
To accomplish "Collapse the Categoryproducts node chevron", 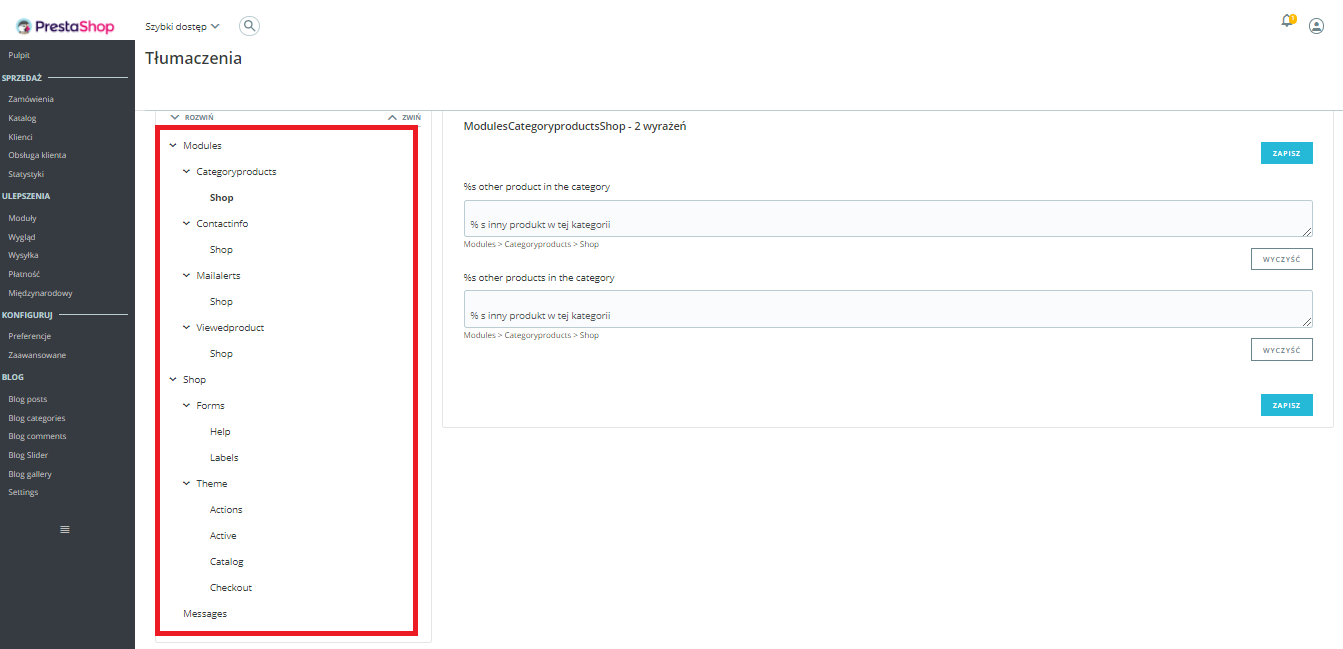I will coord(186,172).
